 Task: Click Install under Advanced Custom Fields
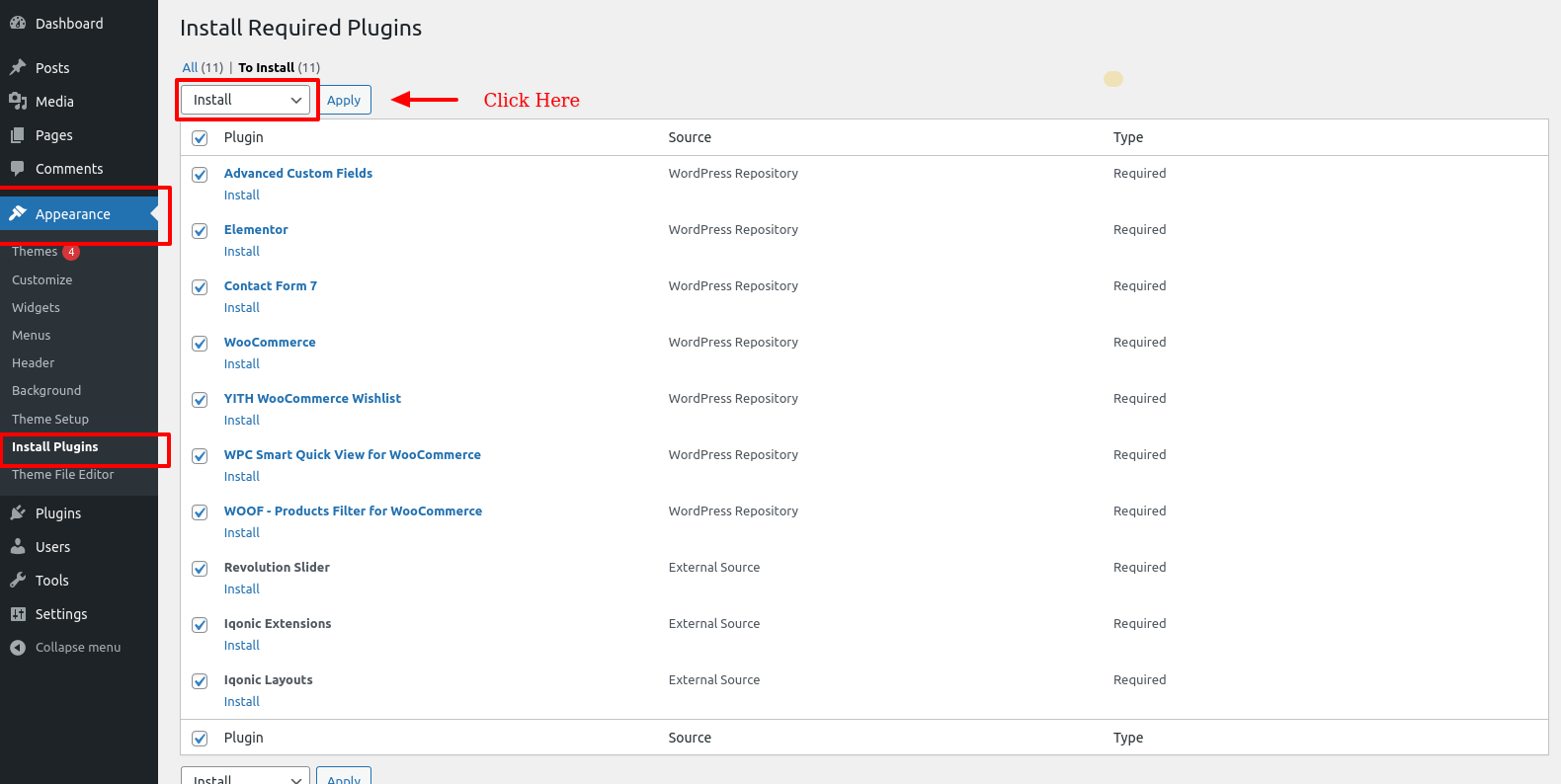coord(242,196)
